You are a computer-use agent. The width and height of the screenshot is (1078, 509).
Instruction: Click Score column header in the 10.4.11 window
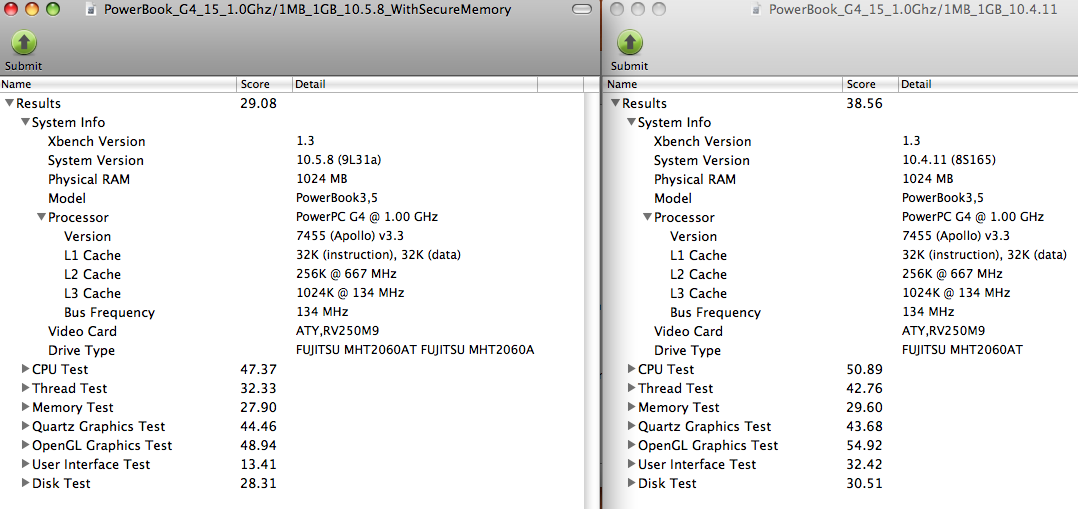point(870,85)
